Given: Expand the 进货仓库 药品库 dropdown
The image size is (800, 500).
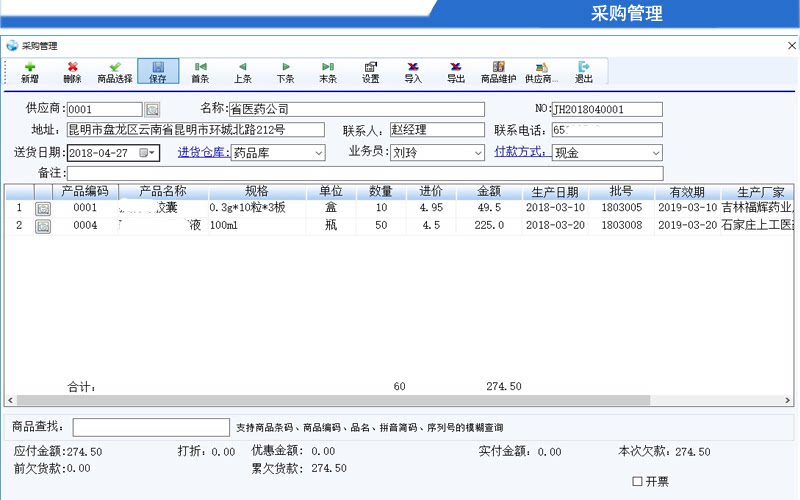Looking at the screenshot, I should click(x=318, y=153).
